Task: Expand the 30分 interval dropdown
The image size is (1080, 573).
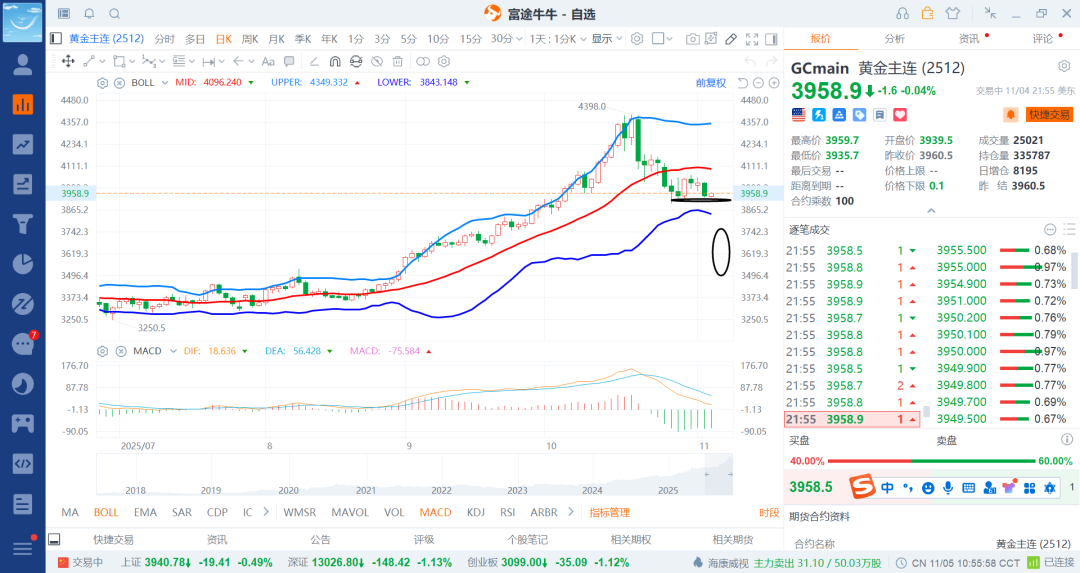Action: point(506,39)
